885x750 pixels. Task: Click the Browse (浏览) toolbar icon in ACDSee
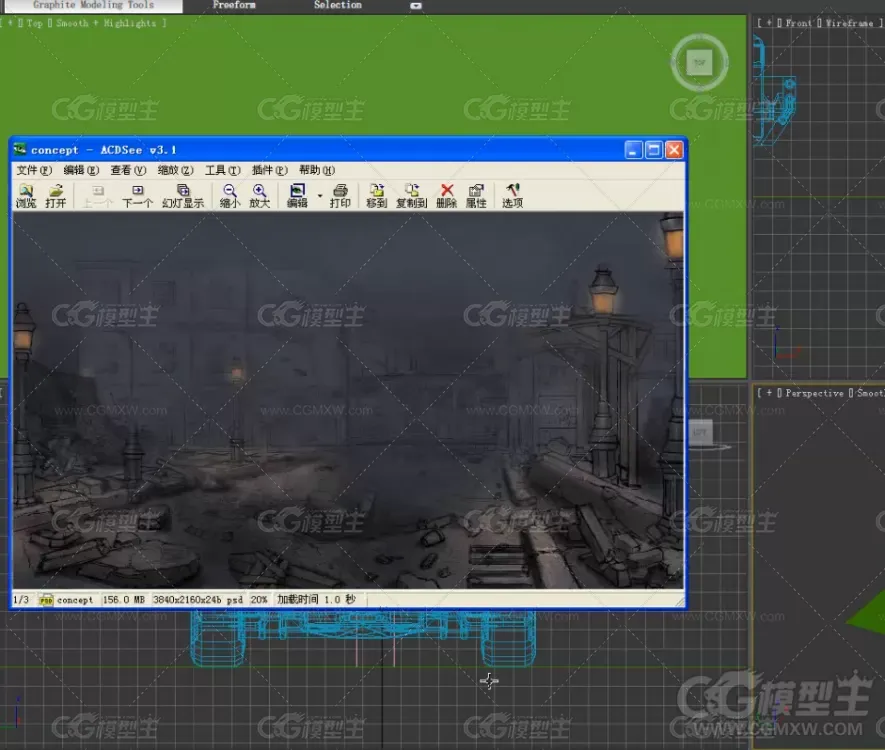pos(26,196)
